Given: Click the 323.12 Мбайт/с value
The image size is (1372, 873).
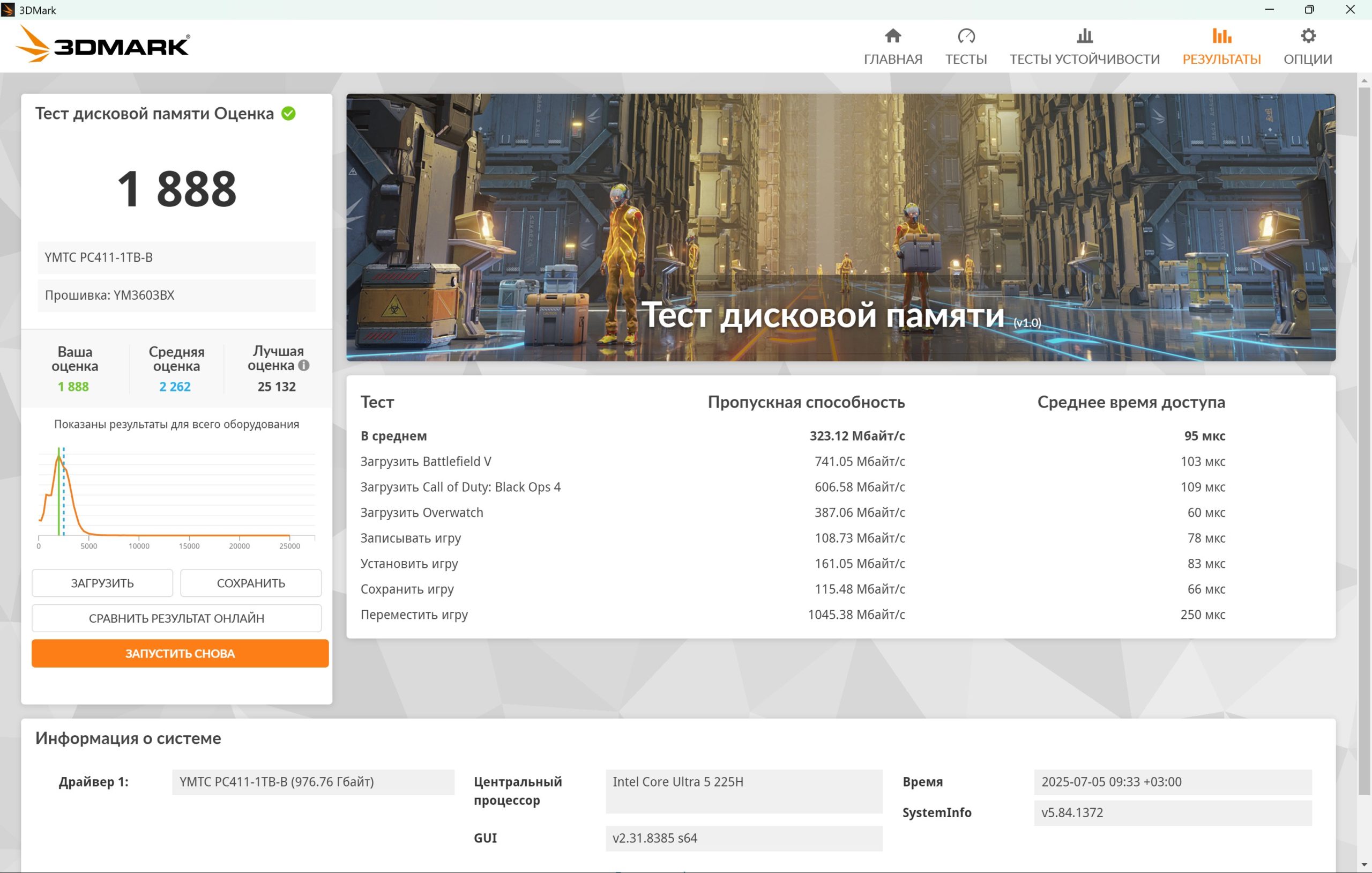Looking at the screenshot, I should pyautogui.click(x=857, y=435).
